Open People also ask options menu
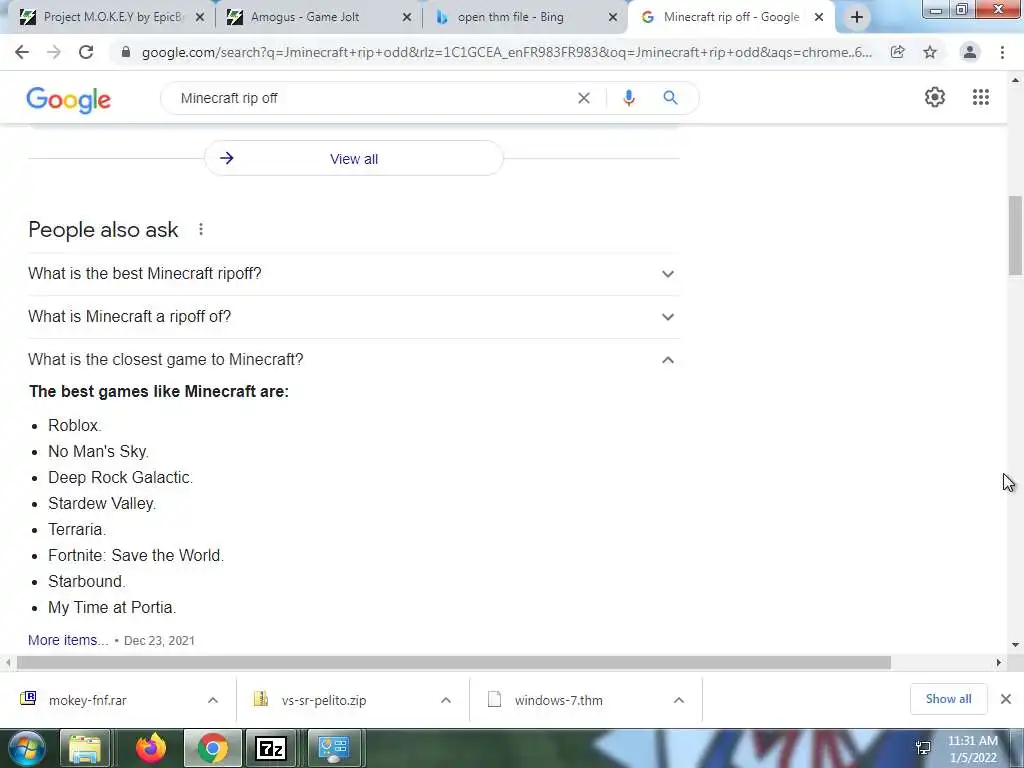Image resolution: width=1024 pixels, height=768 pixels. 201,229
